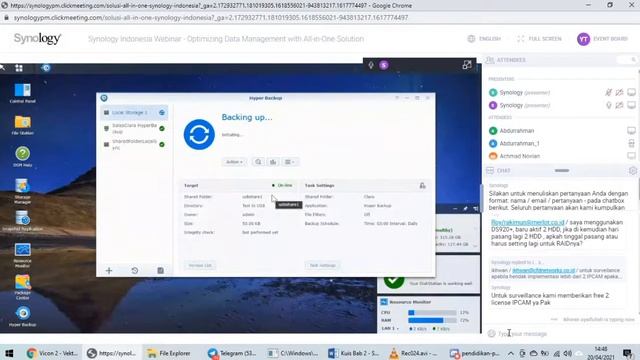Click RAM usage bar in Resource Monitor widget
Viewport: 640px width, 360px height.
tap(432, 320)
